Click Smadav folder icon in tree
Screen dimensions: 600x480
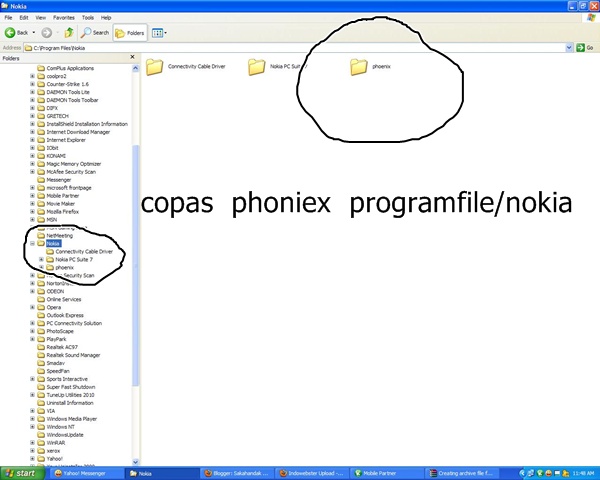tap(41, 363)
